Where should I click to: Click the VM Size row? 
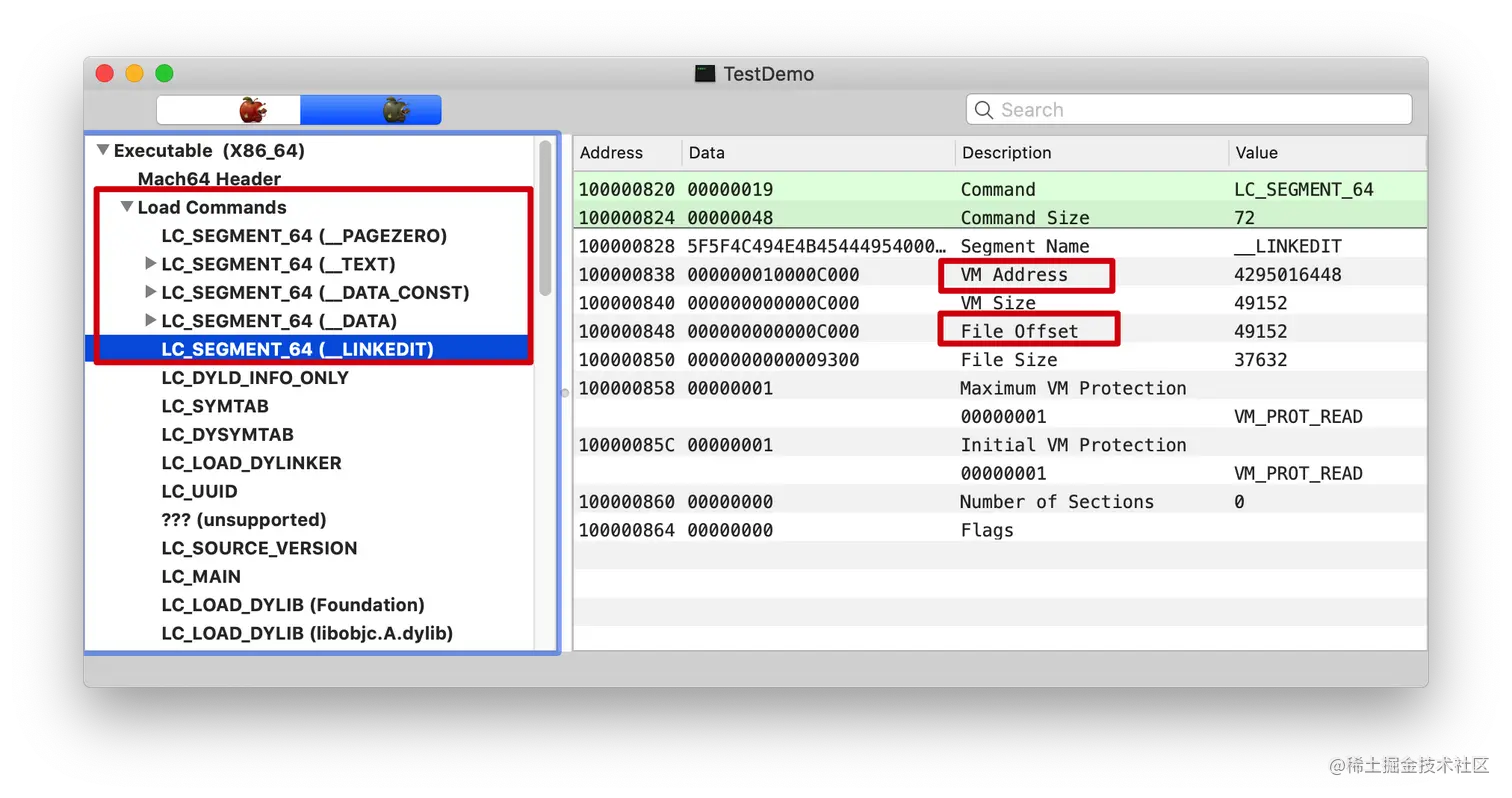(x=1000, y=303)
